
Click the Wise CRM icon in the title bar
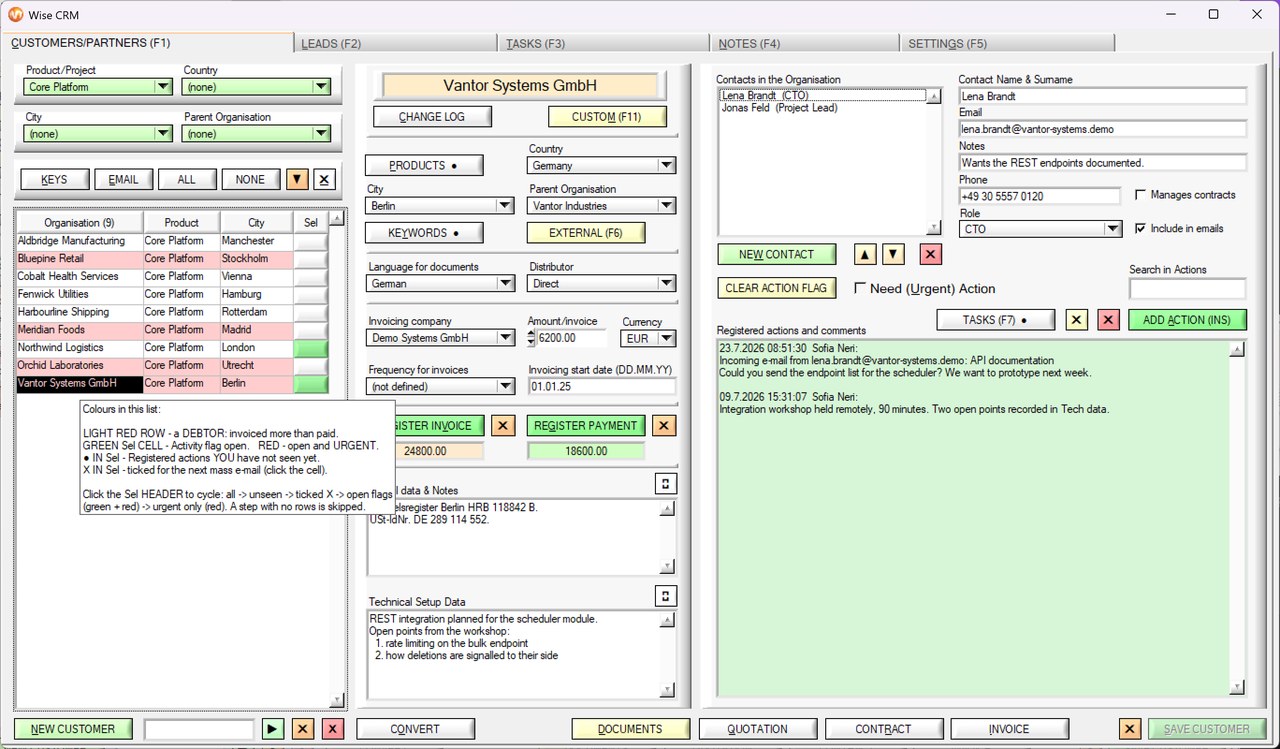pyautogui.click(x=15, y=15)
